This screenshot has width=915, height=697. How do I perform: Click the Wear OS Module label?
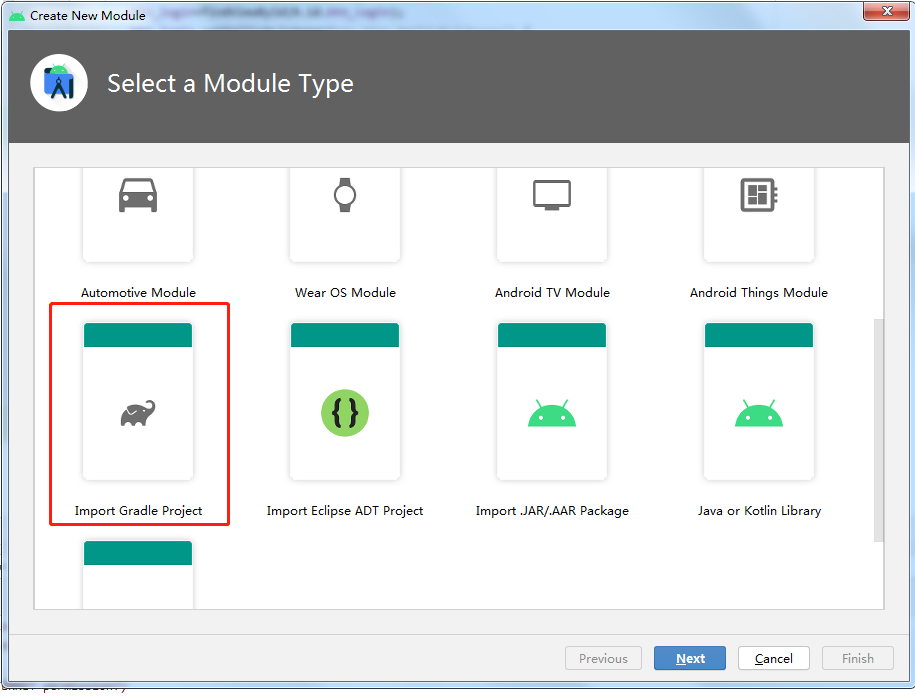[x=345, y=292]
